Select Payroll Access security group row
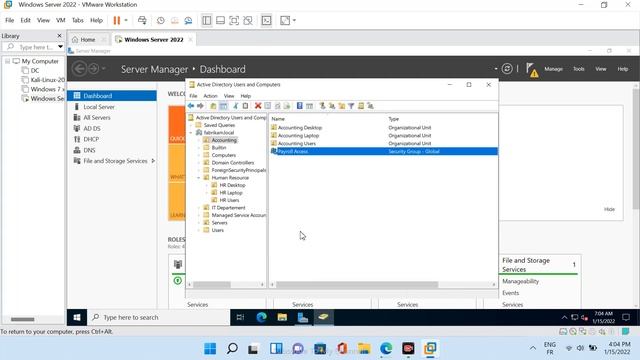 click(x=384, y=151)
